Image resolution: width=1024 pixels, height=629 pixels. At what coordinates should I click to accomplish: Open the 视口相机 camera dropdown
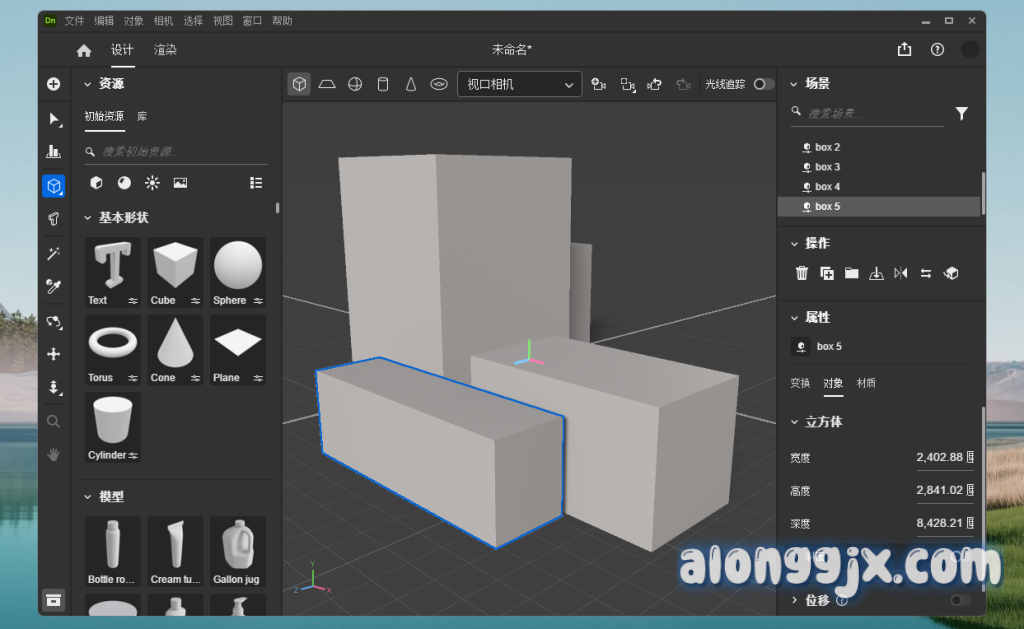pos(519,84)
